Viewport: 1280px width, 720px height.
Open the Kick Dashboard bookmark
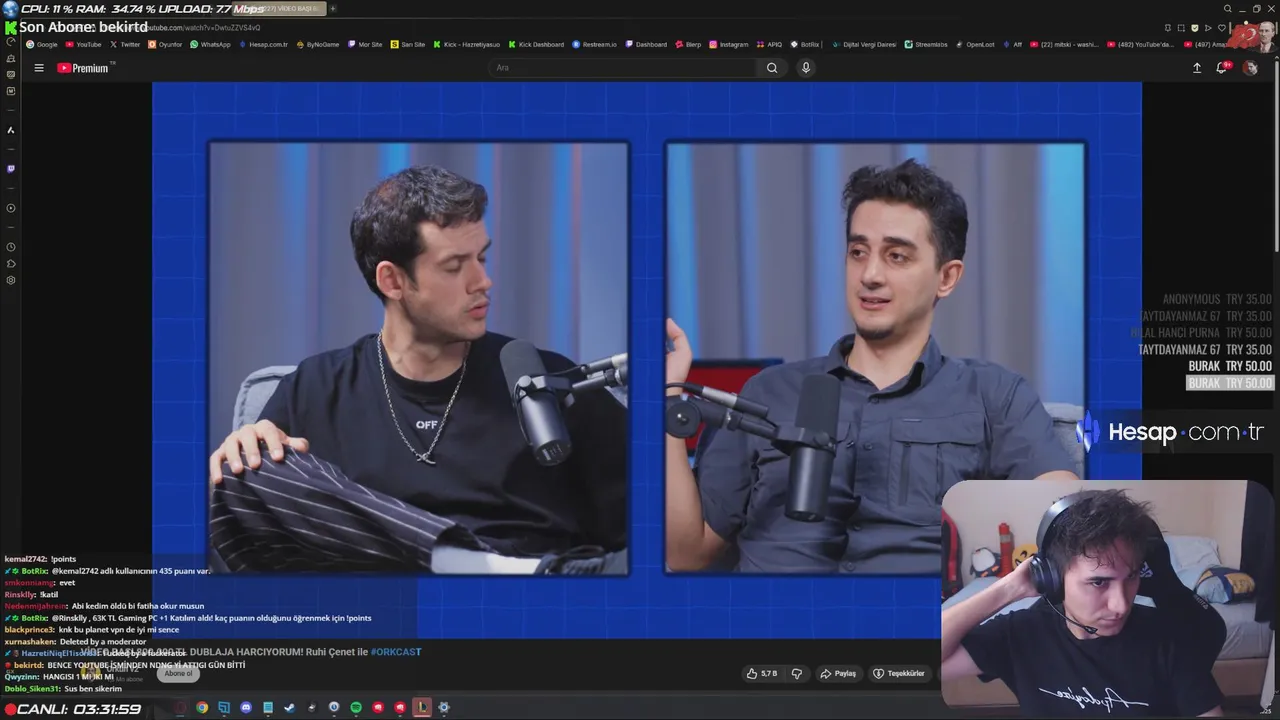[537, 44]
